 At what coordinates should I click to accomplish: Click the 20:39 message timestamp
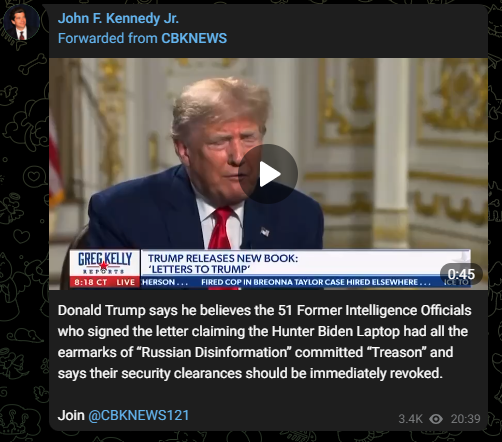[x=465, y=419]
